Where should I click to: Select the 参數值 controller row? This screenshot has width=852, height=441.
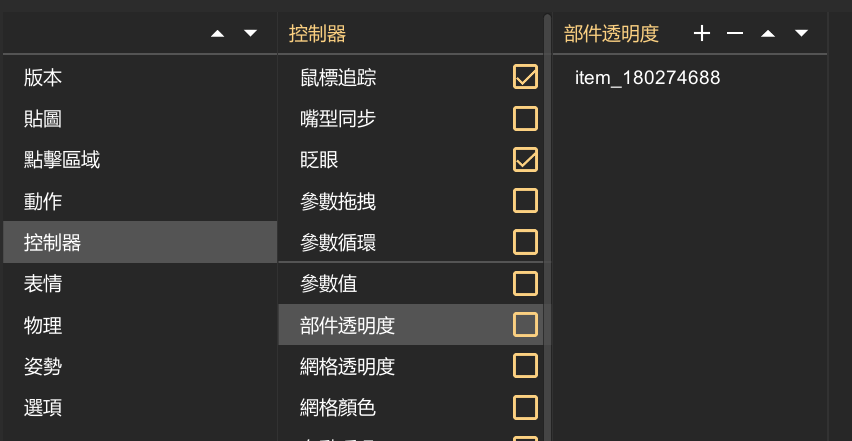click(x=411, y=284)
